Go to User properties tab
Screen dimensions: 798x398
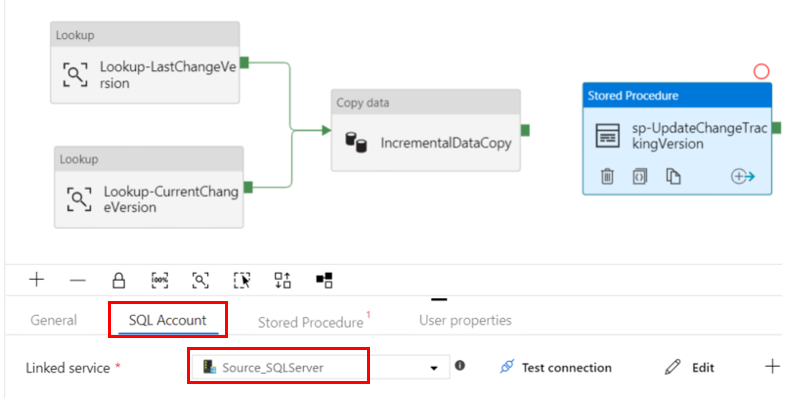tap(465, 320)
